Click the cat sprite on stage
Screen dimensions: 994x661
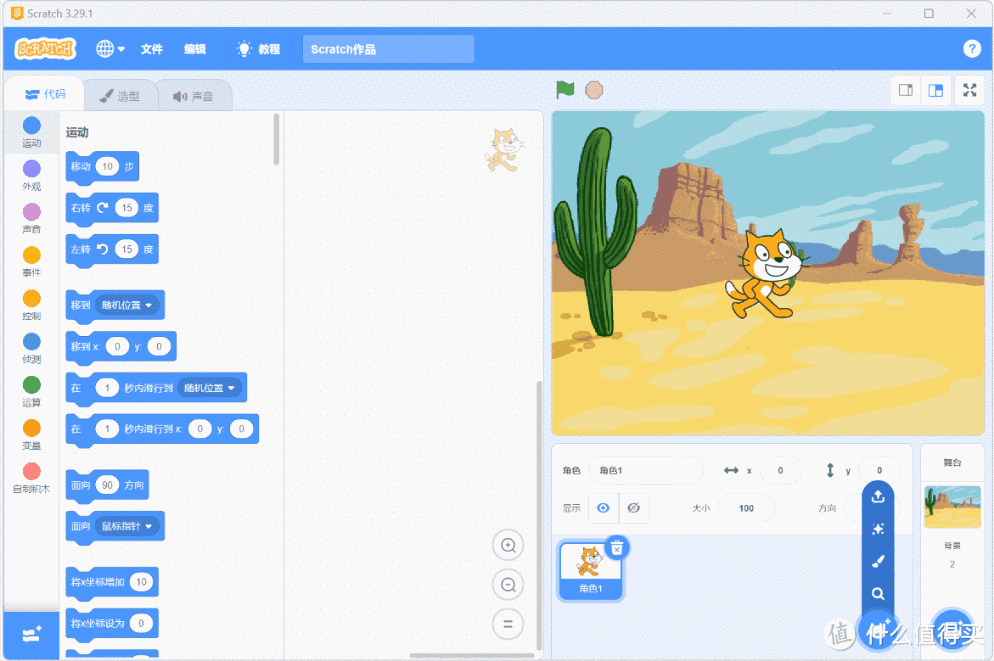pos(765,274)
